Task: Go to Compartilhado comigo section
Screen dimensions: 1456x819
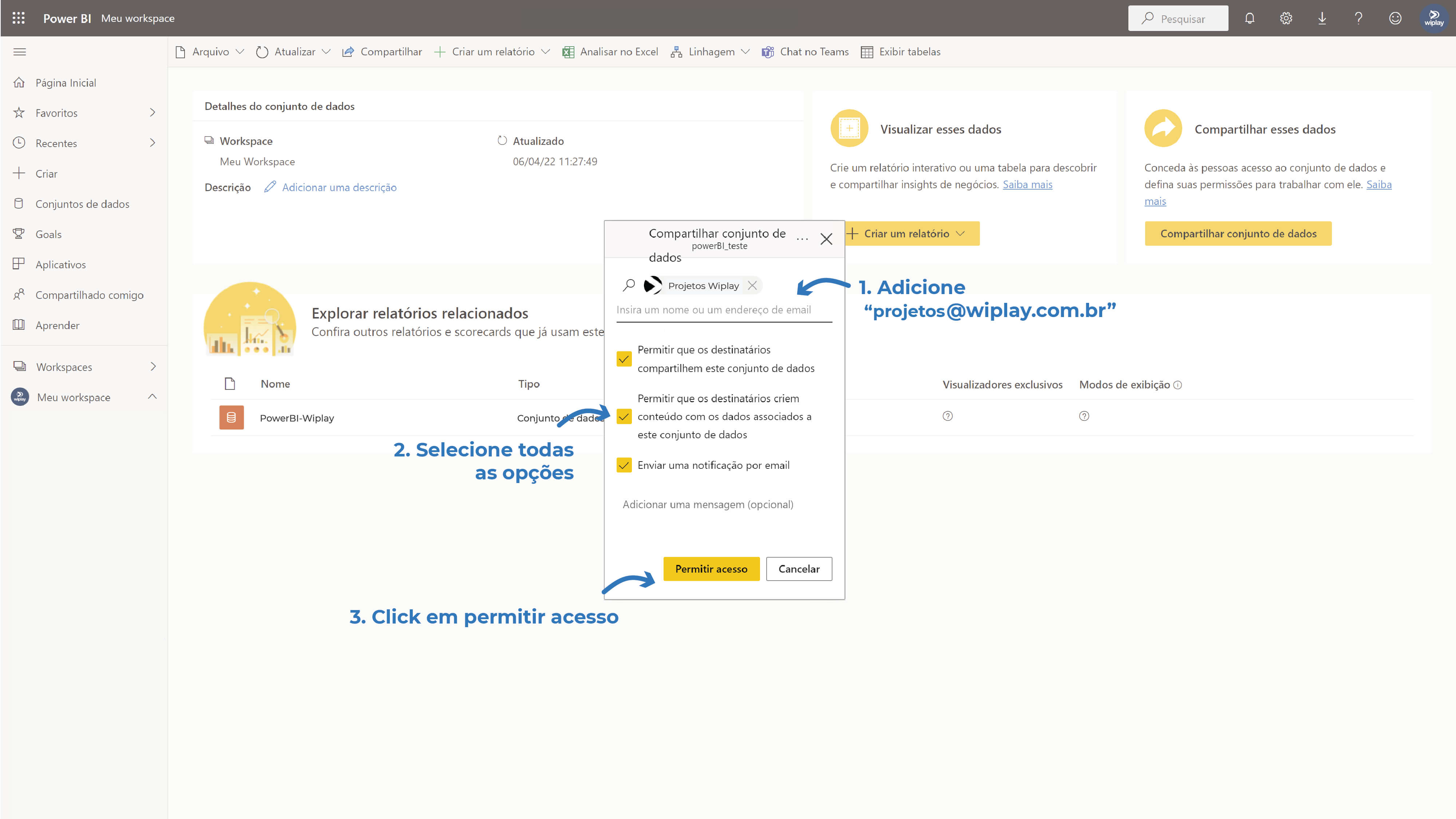Action: [x=89, y=295]
